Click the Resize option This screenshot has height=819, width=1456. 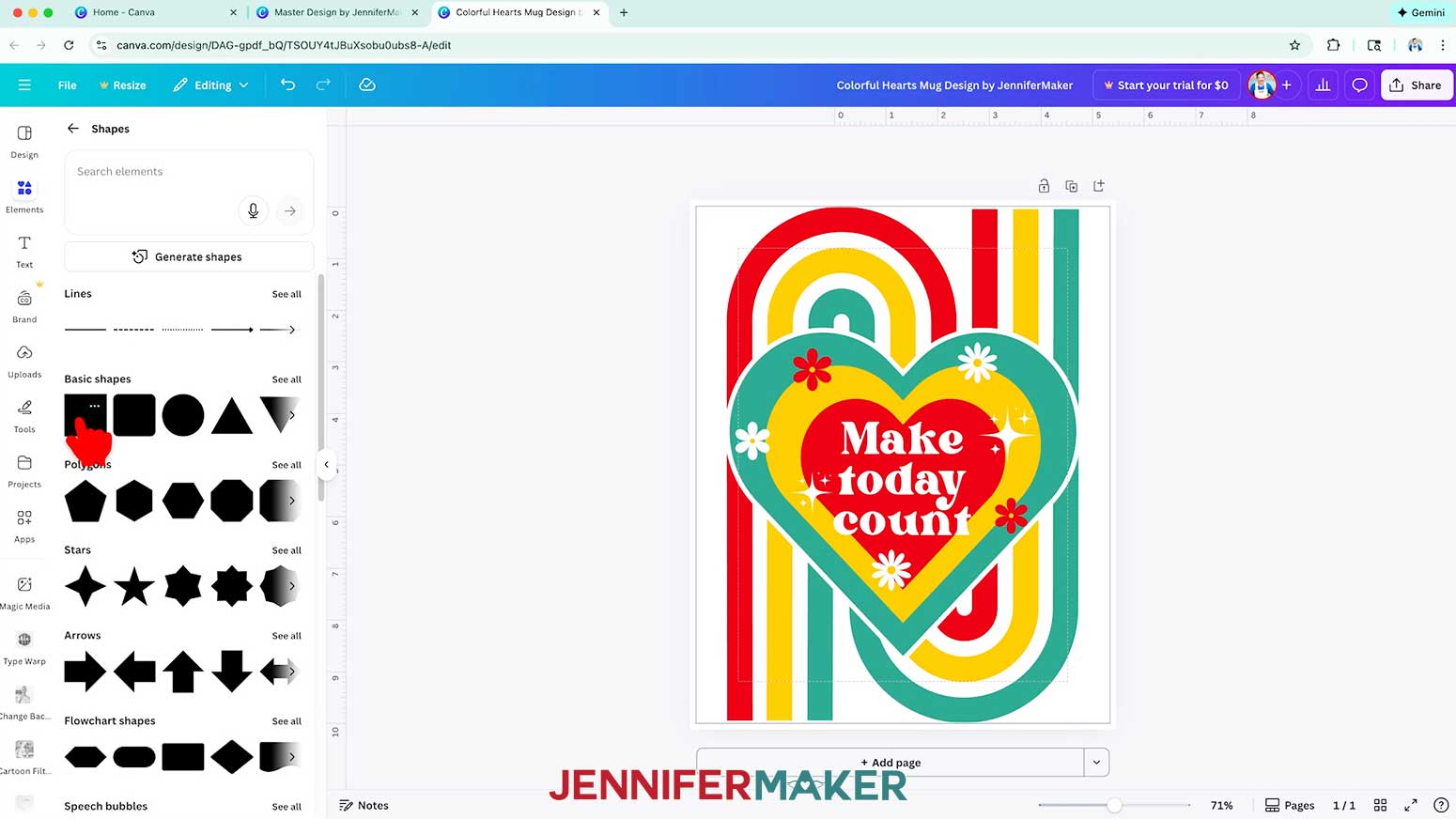tap(122, 85)
